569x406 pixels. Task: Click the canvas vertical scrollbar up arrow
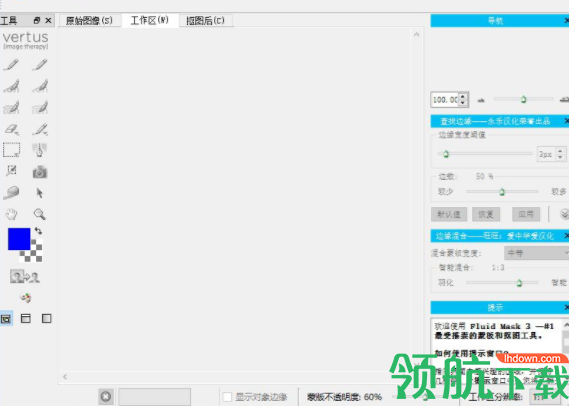point(416,34)
